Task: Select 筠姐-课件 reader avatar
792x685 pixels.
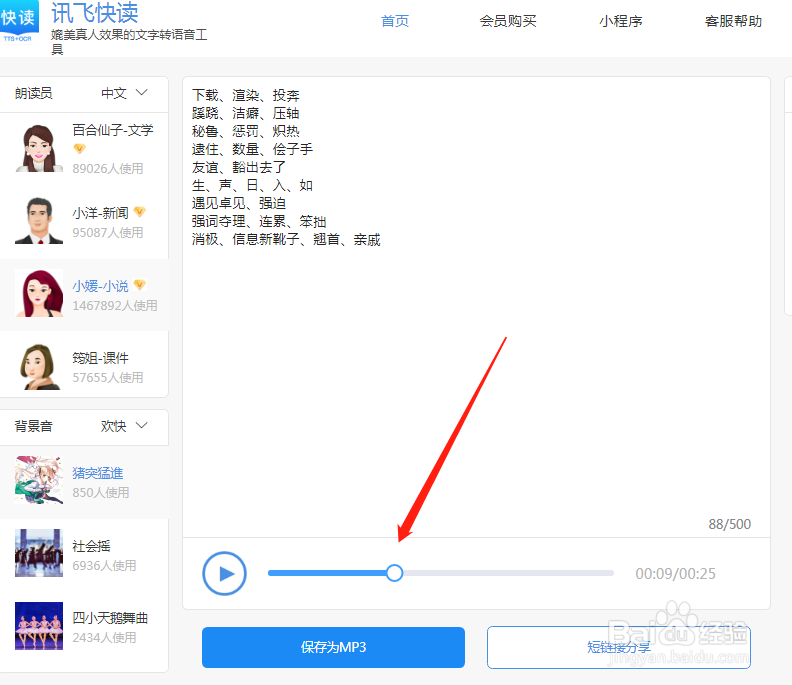Action: click(x=39, y=366)
